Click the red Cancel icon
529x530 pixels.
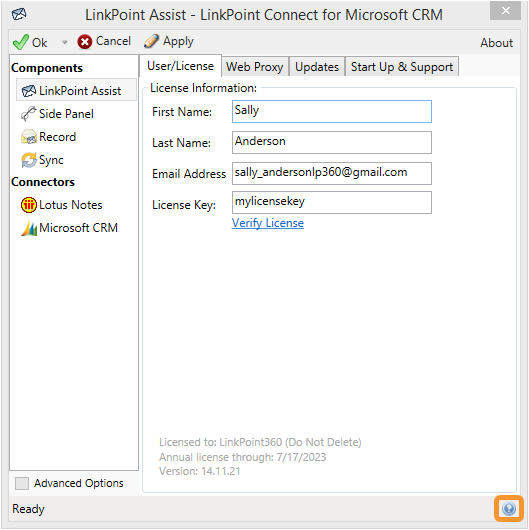(85, 42)
